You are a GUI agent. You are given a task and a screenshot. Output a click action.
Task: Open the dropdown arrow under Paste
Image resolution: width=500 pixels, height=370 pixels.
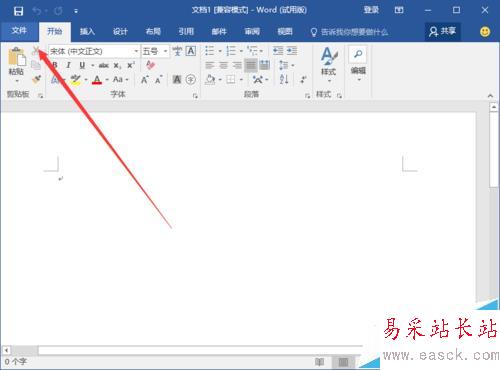tap(17, 81)
